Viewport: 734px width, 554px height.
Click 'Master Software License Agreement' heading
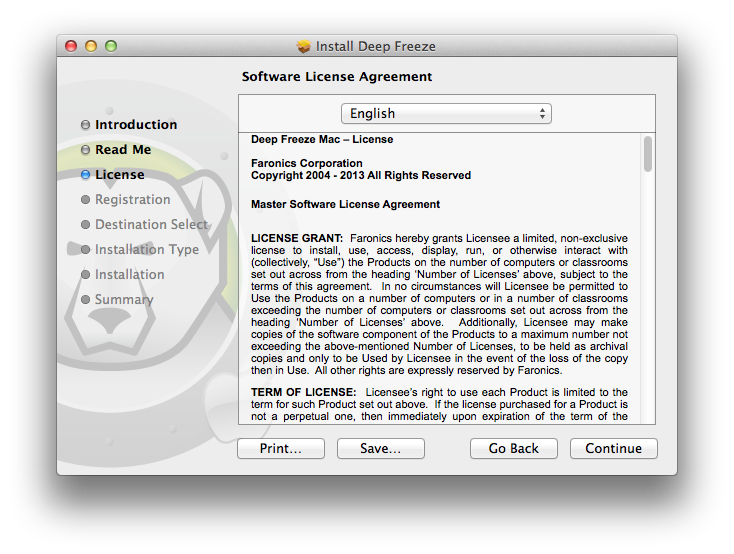coord(345,204)
